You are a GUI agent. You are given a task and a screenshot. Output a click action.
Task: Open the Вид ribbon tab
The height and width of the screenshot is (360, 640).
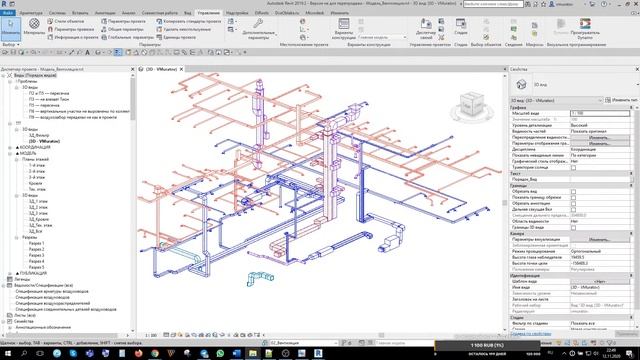[x=187, y=13]
